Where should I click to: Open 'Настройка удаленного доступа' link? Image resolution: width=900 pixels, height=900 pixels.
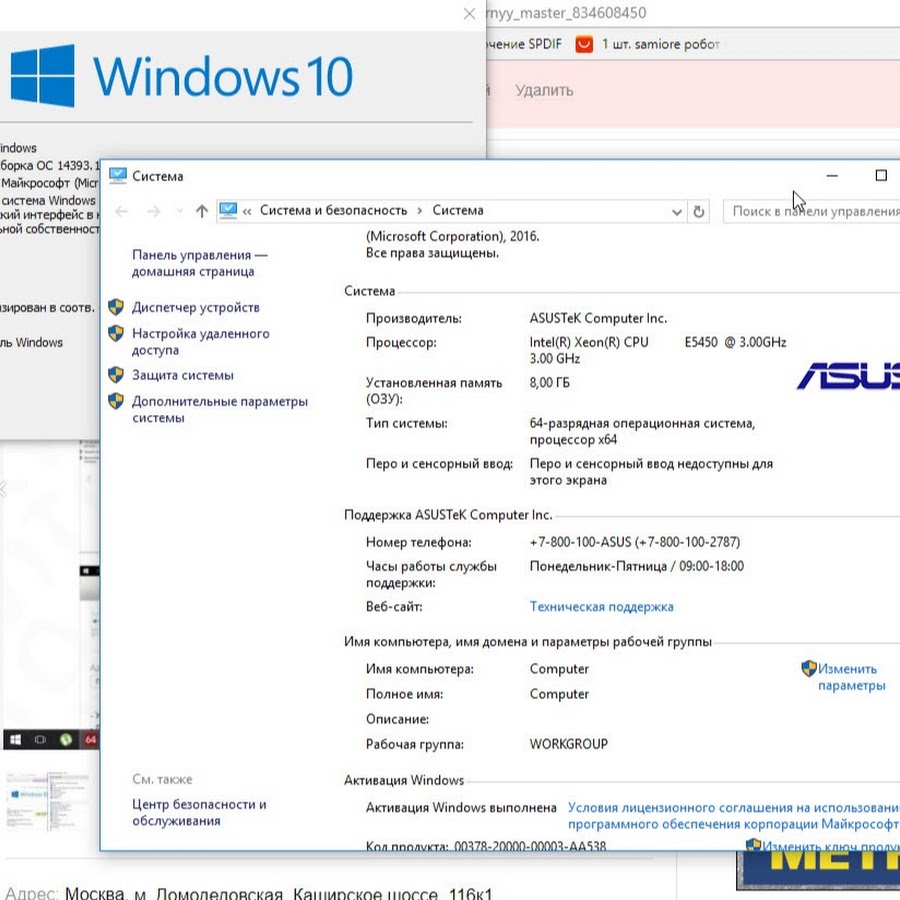(x=200, y=342)
